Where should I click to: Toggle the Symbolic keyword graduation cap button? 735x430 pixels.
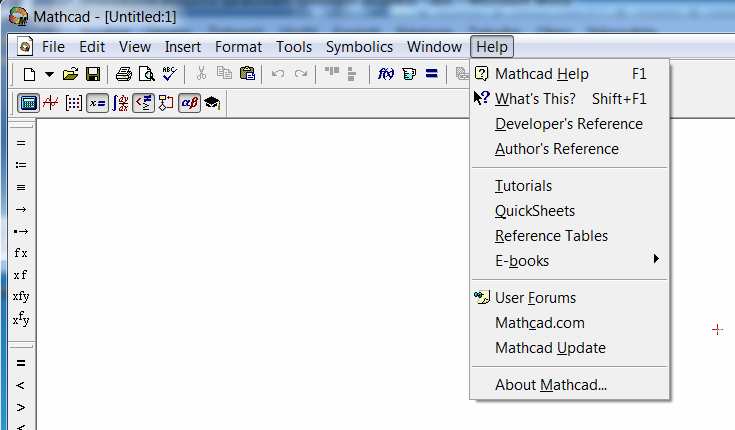tap(212, 102)
